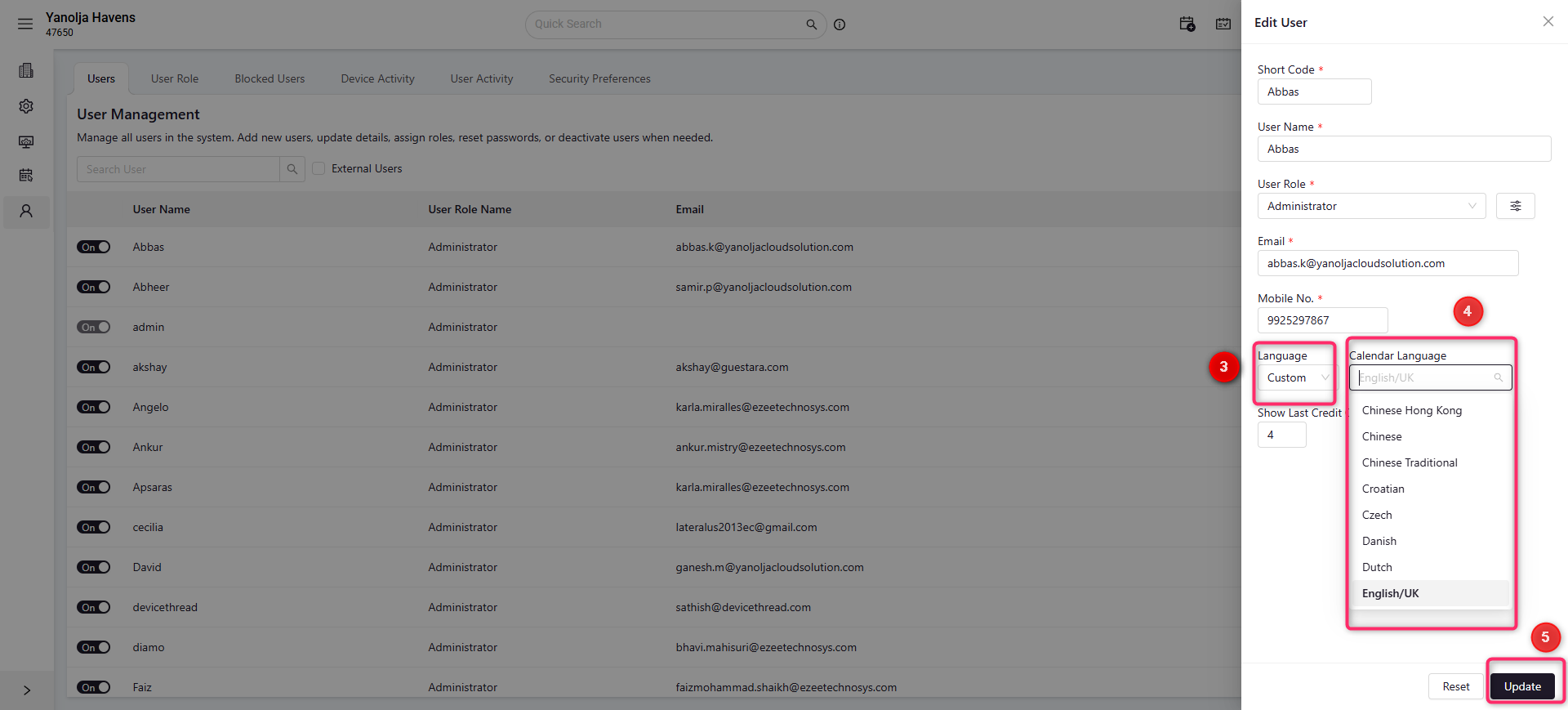The image size is (1568, 710).
Task: Open the hamburger navigation menu
Action: tap(25, 24)
